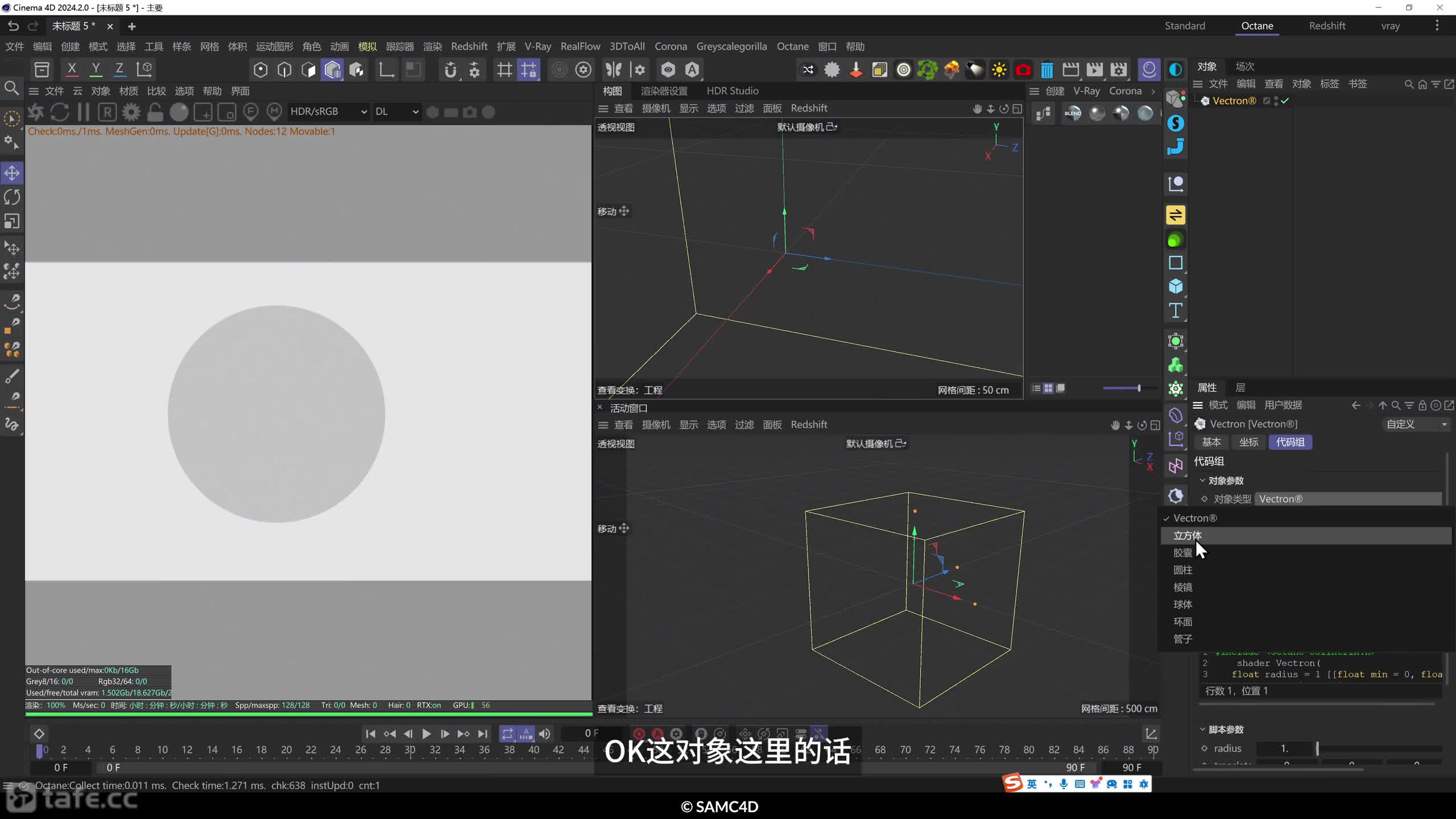
Task: Click the Cube primitive icon in side palette
Action: [x=1176, y=287]
